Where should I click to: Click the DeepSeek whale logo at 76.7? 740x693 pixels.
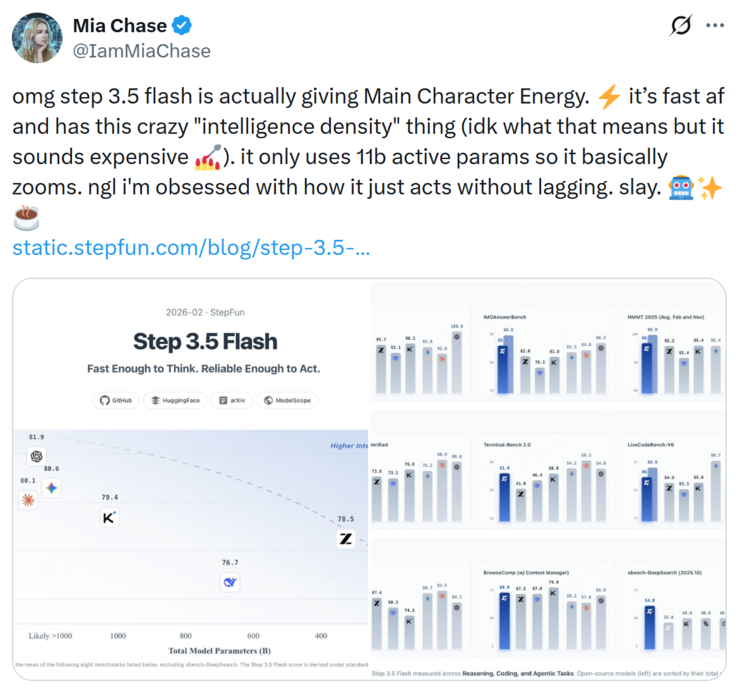(x=230, y=583)
